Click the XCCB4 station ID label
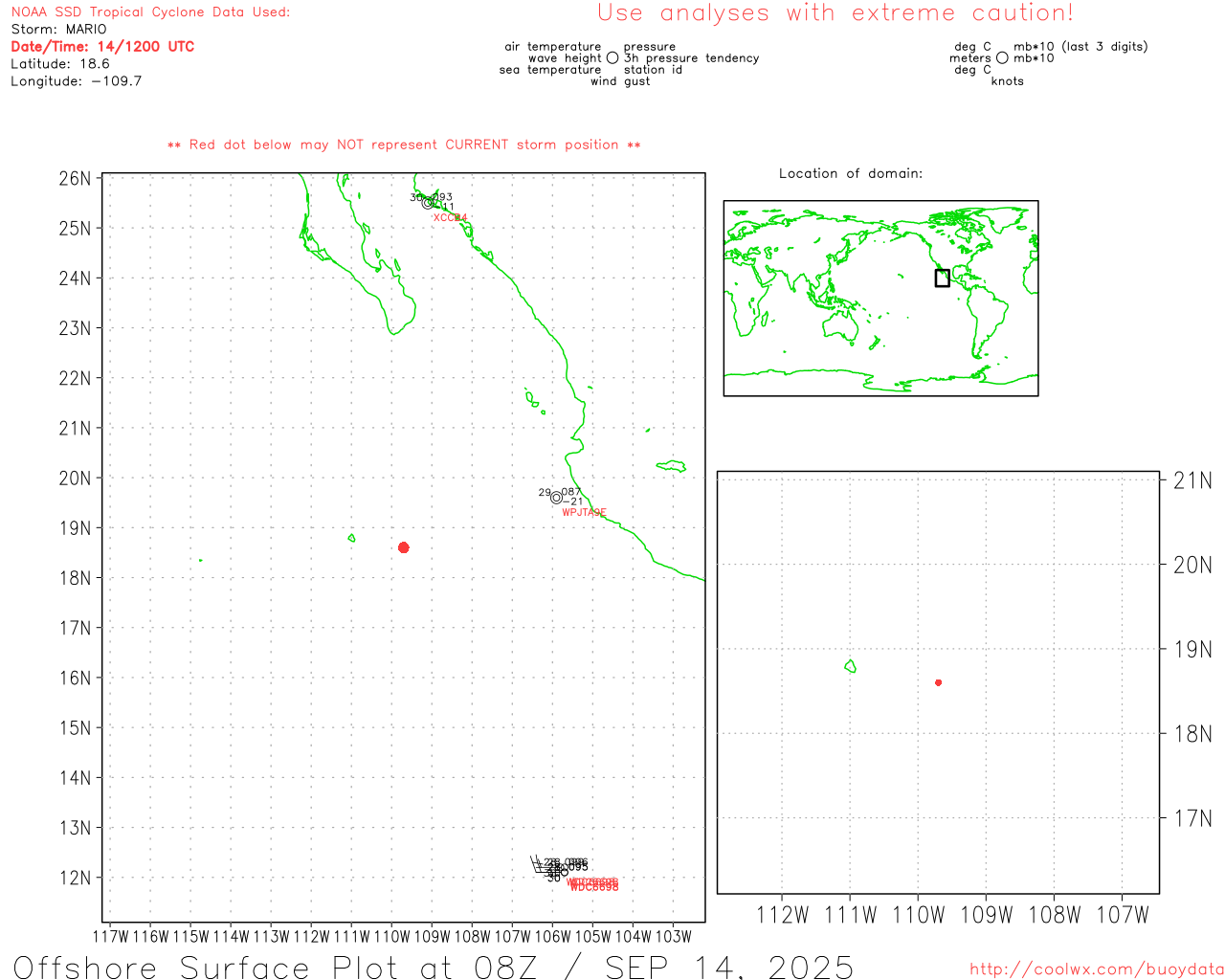 pos(450,218)
